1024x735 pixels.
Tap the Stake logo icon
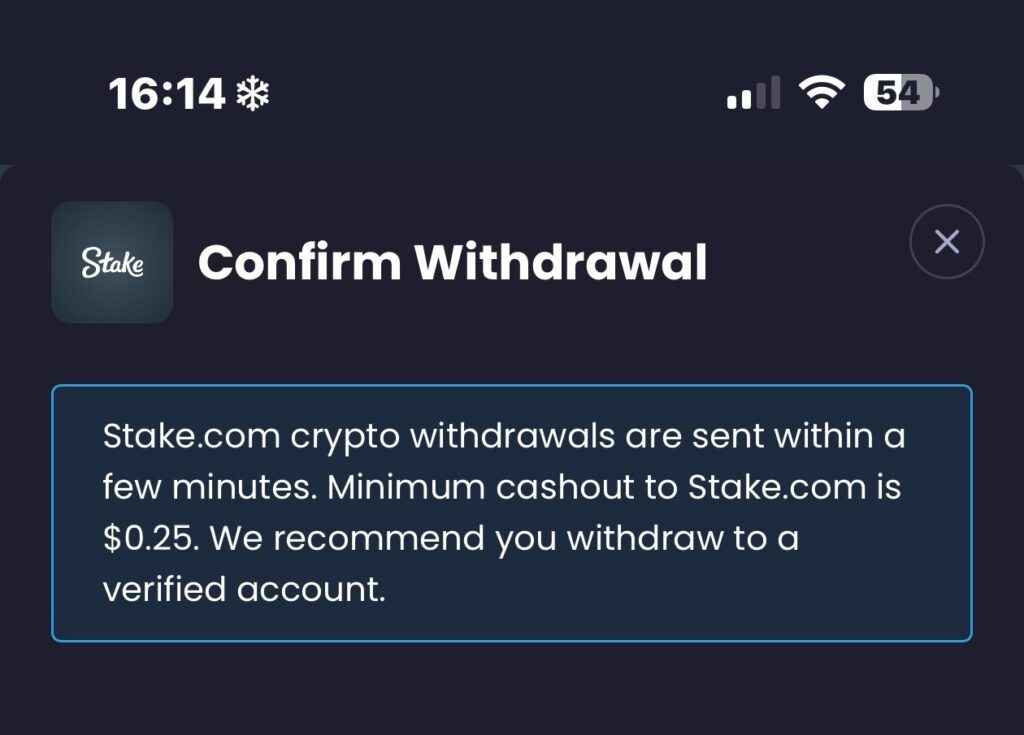[x=112, y=263]
